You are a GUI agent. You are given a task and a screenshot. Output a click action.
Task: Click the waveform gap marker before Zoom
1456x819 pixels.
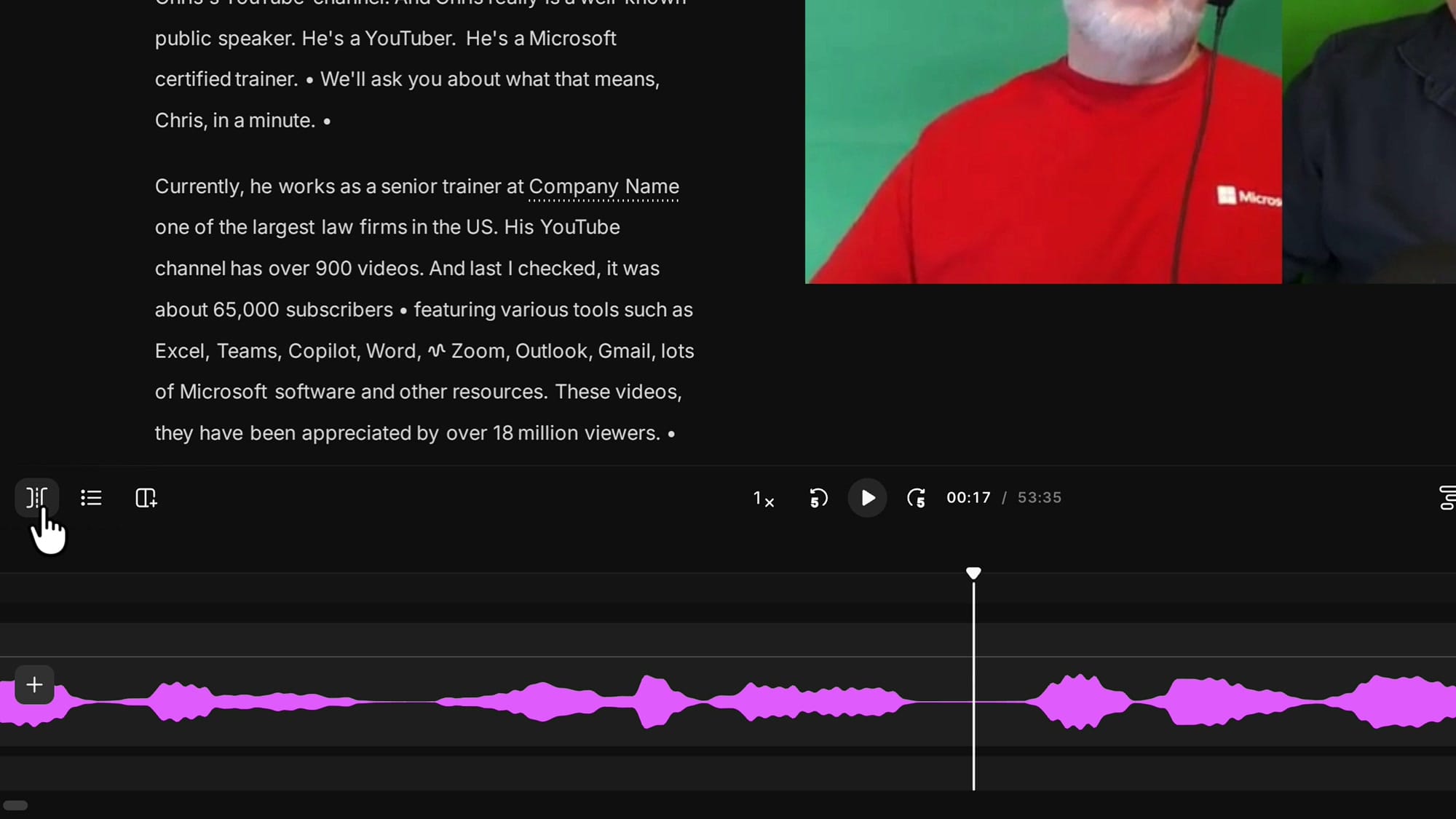click(x=436, y=351)
